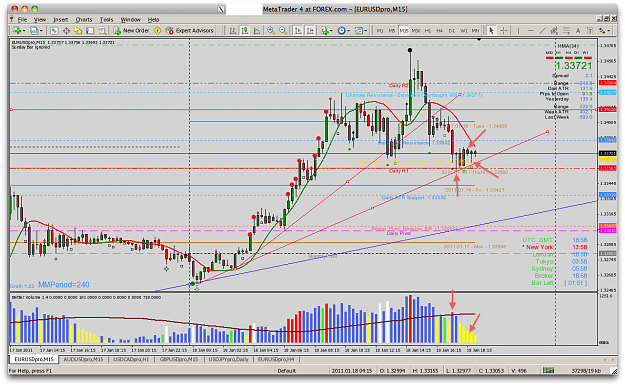Screen dimensions: 625x386
Task: Switch to the GBPUSDpro,M15 chart tab
Action: pos(179,359)
